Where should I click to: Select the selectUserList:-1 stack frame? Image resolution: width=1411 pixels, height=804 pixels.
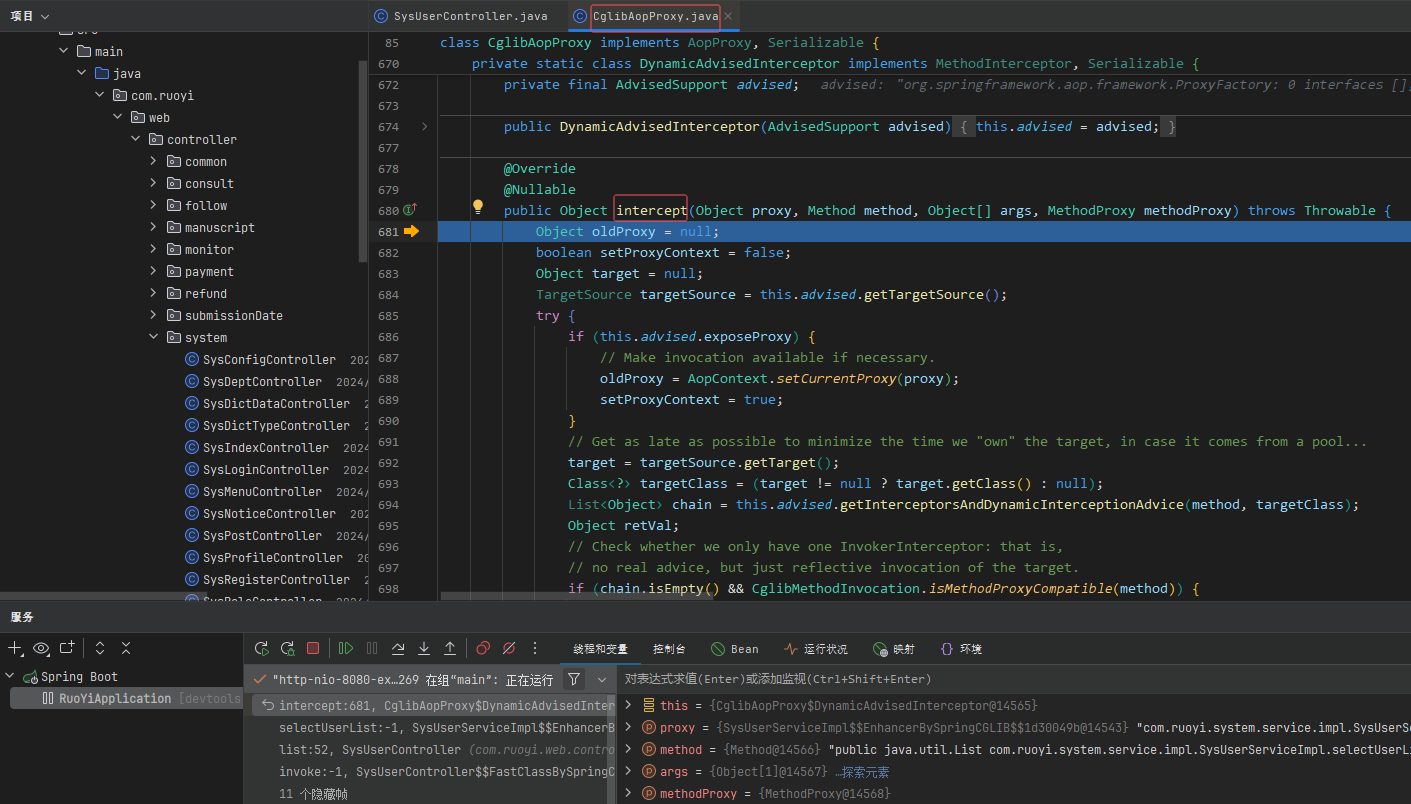point(433,727)
